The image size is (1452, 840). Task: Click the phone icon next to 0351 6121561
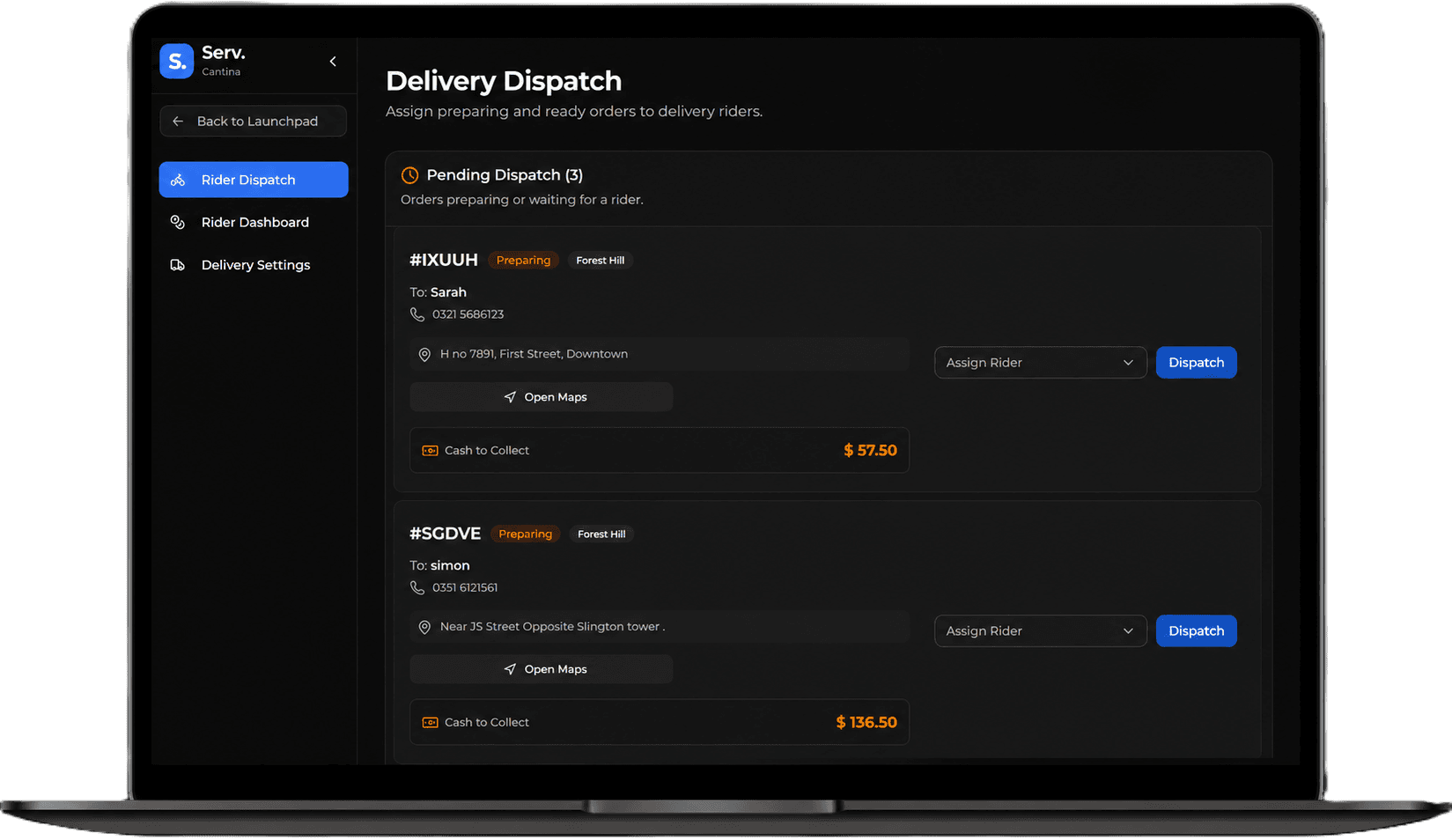pos(417,587)
